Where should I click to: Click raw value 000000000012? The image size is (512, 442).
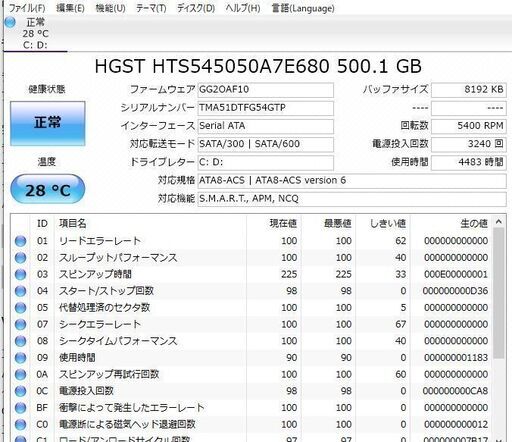pos(456,424)
